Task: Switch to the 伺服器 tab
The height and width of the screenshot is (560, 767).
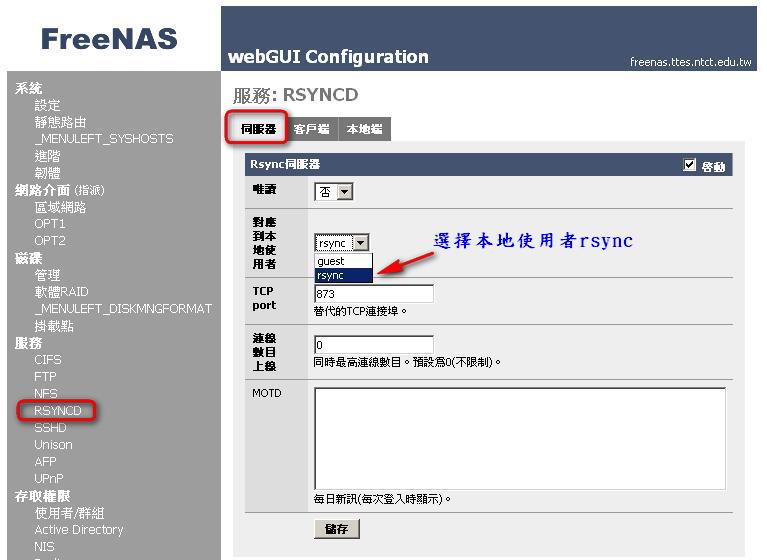Action: [258, 129]
